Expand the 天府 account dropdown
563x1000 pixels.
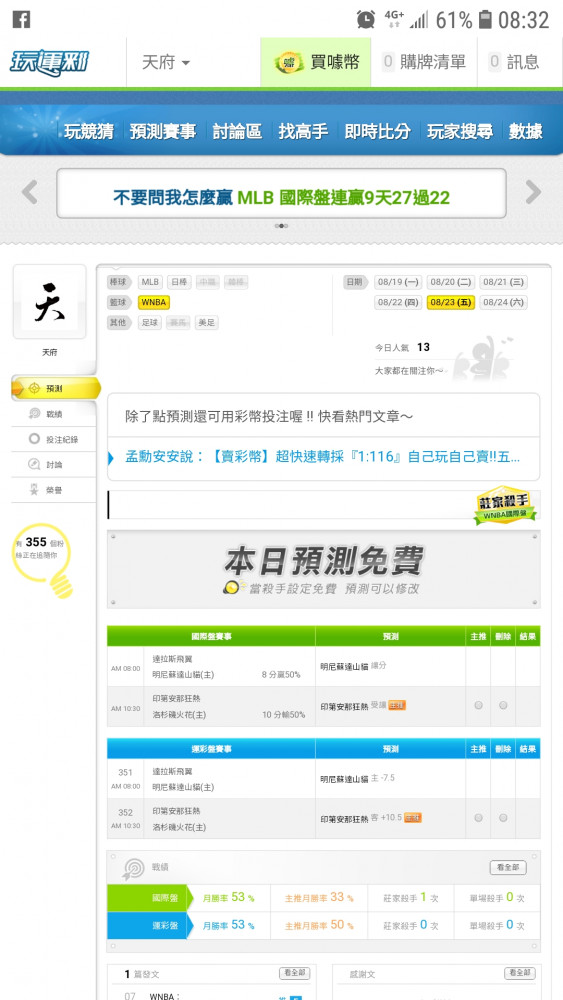(166, 62)
